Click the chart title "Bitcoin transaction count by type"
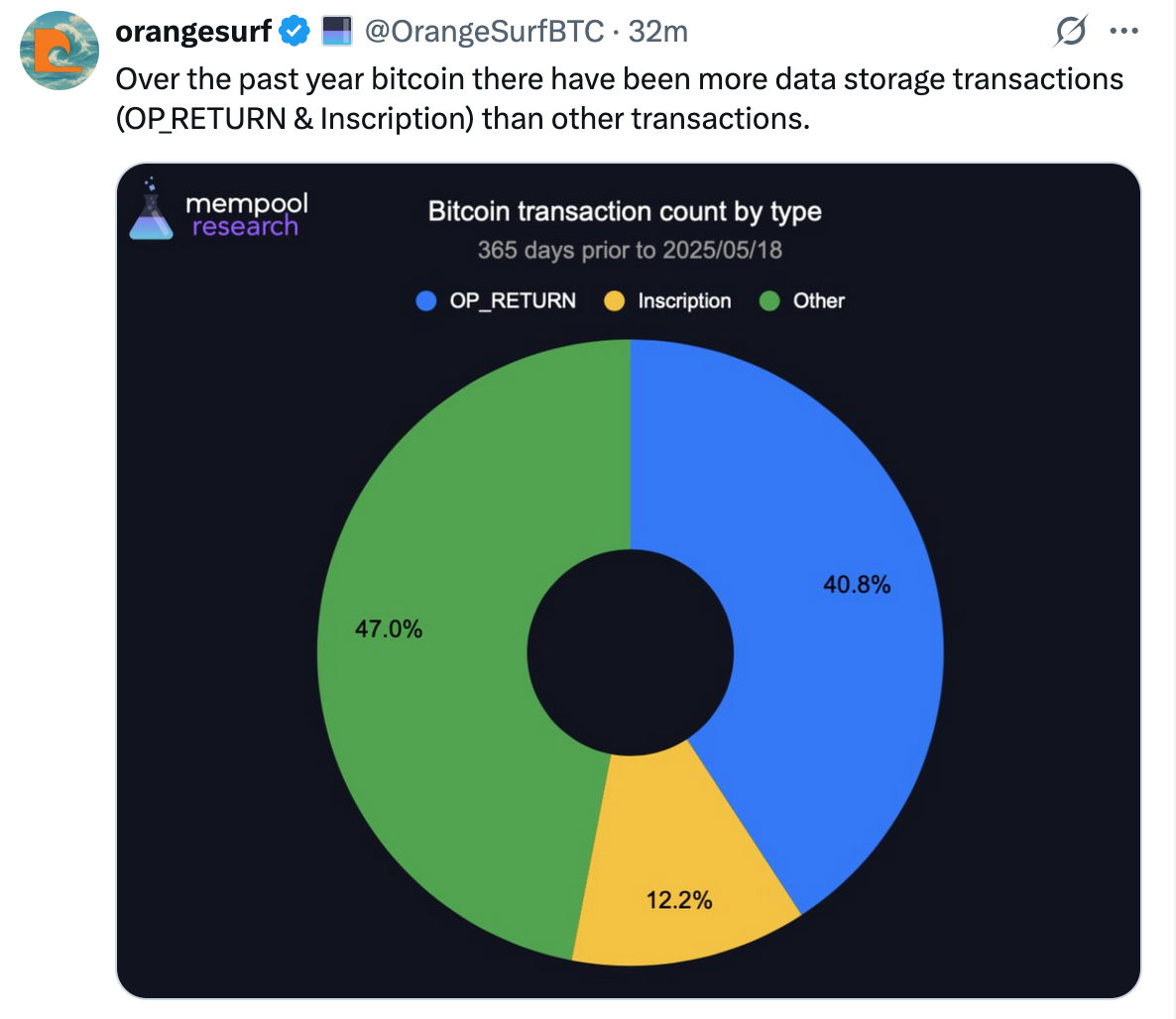Viewport: 1176px width, 1019px height. [x=625, y=211]
